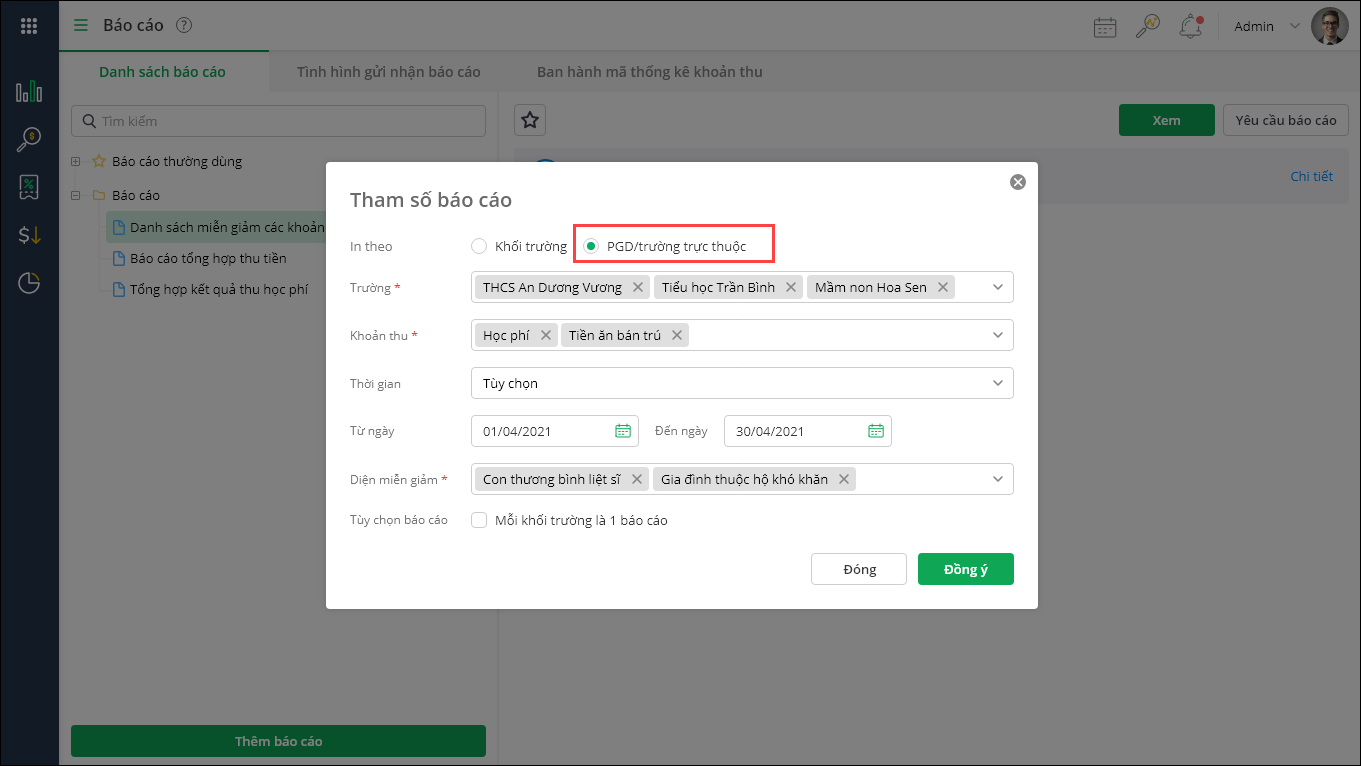Select the Khối trường radio button
This screenshot has height=766, width=1361.
tap(479, 246)
